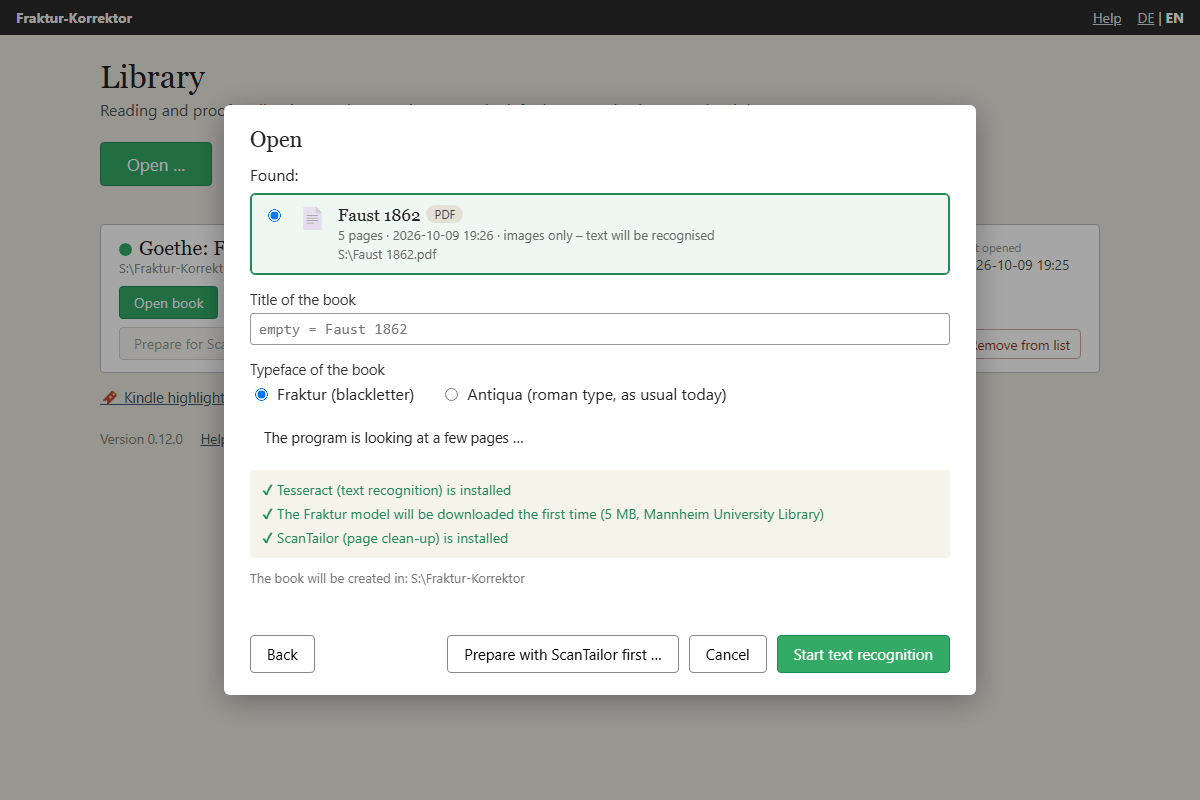1200x800 pixels.
Task: Cancel the Open dialog
Action: click(727, 654)
